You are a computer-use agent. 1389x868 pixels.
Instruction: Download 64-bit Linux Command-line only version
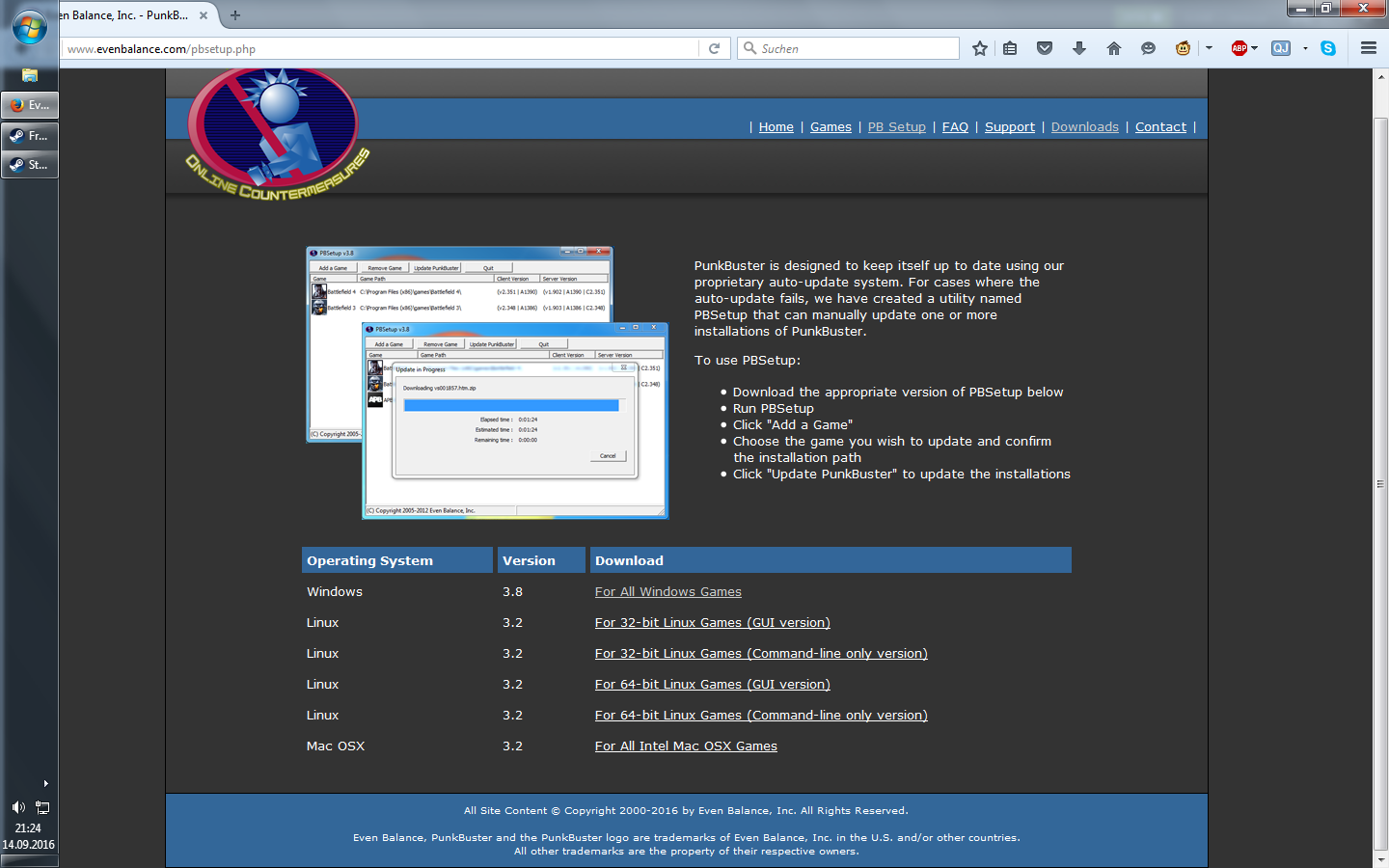(x=761, y=716)
